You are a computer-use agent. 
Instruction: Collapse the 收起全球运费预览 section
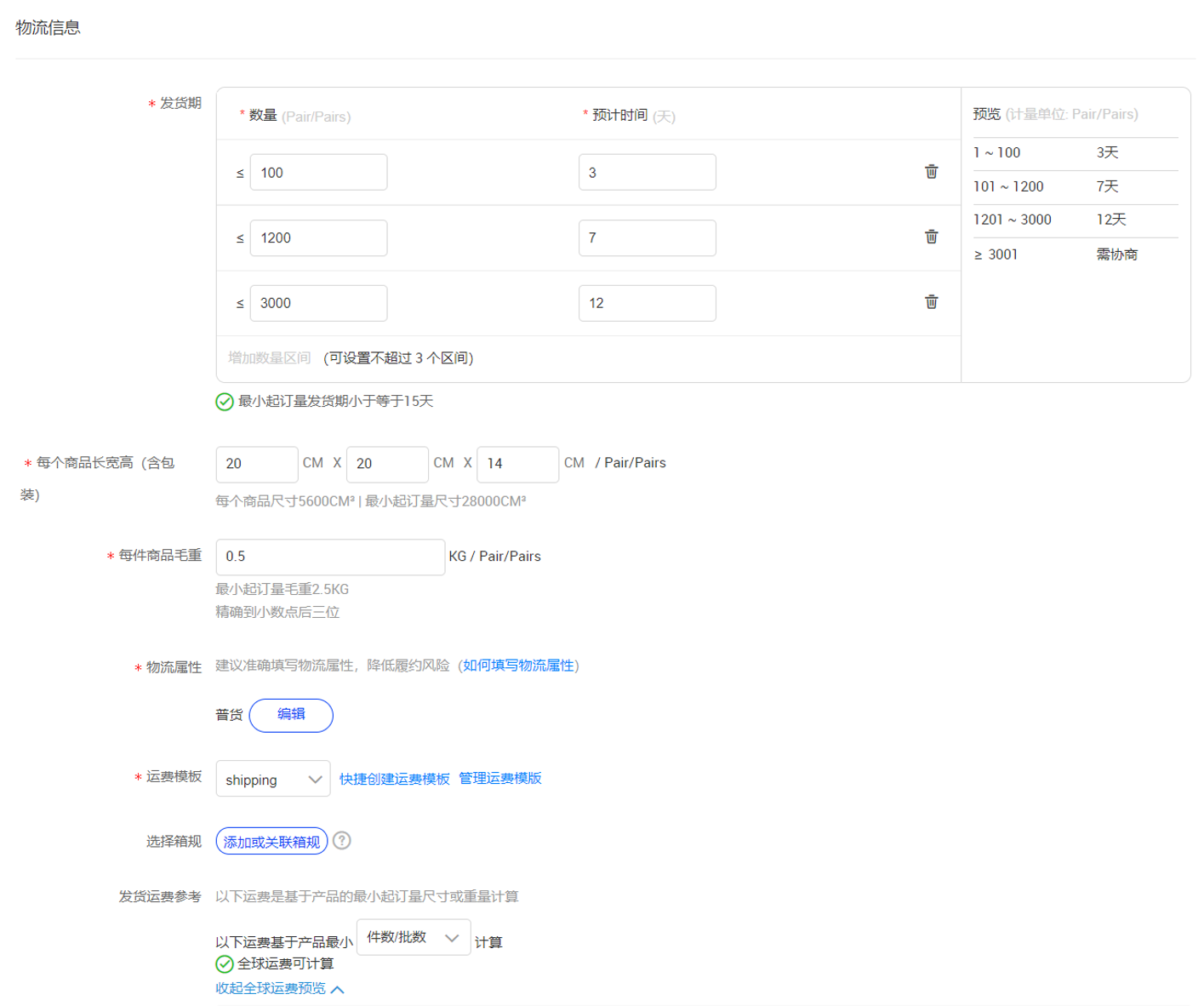click(279, 988)
